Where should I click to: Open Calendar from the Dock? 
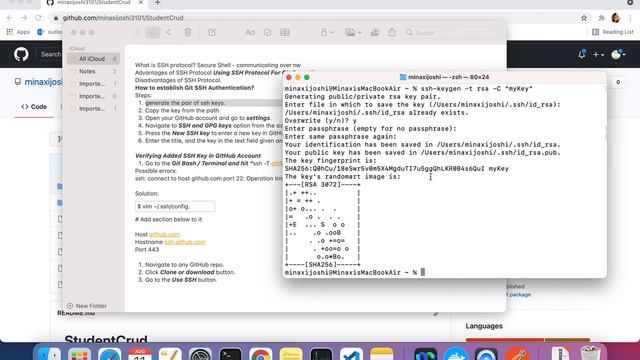pos(140,354)
